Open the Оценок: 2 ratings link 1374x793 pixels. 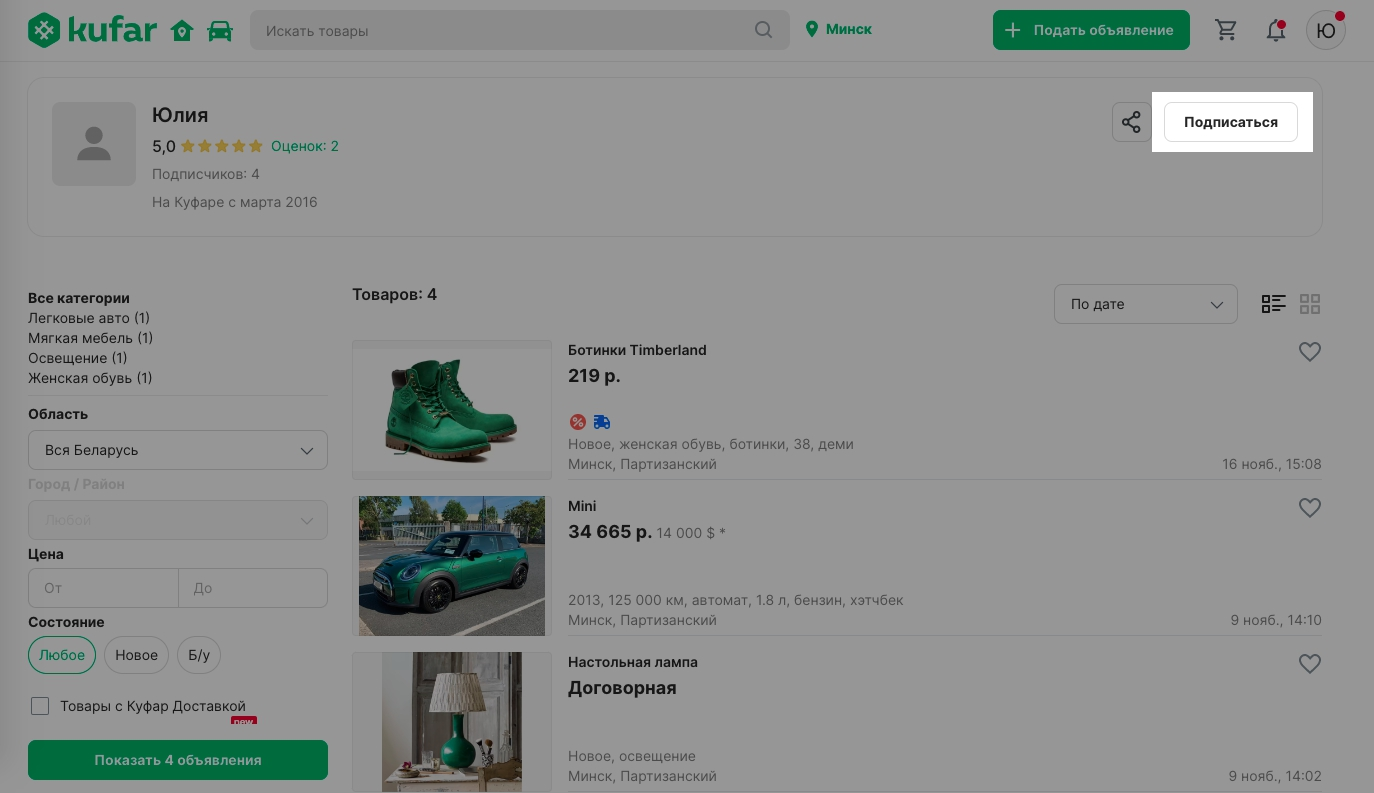click(305, 146)
